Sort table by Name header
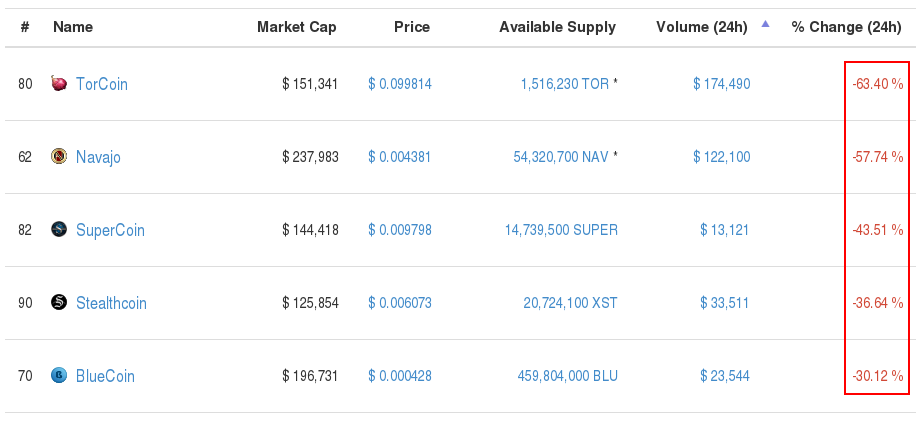Image resolution: width=916 pixels, height=422 pixels. pyautogui.click(x=73, y=27)
